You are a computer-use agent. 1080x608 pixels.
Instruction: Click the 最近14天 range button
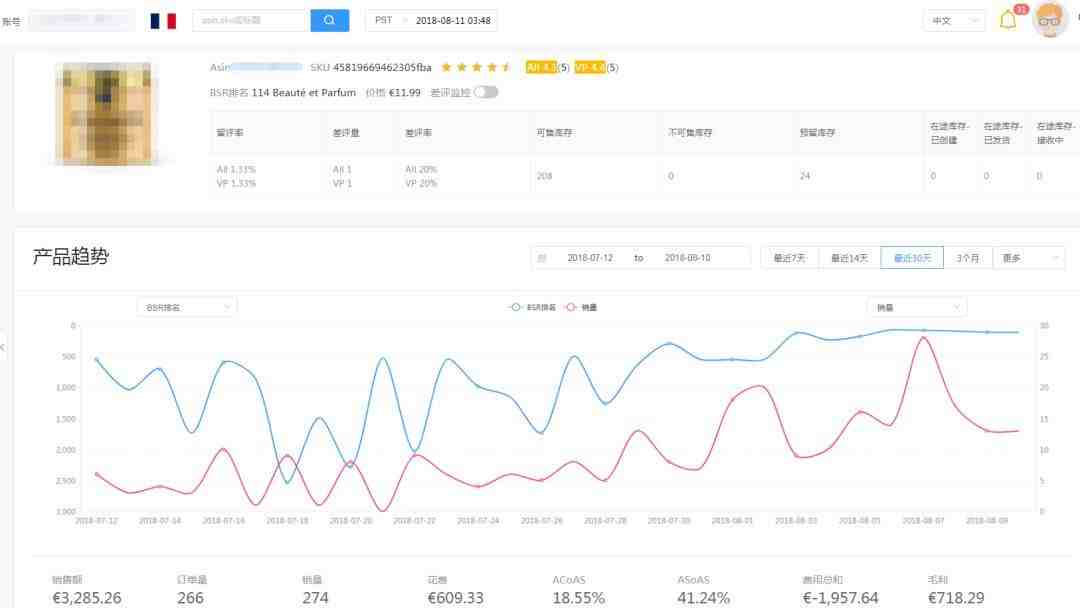[x=850, y=258]
